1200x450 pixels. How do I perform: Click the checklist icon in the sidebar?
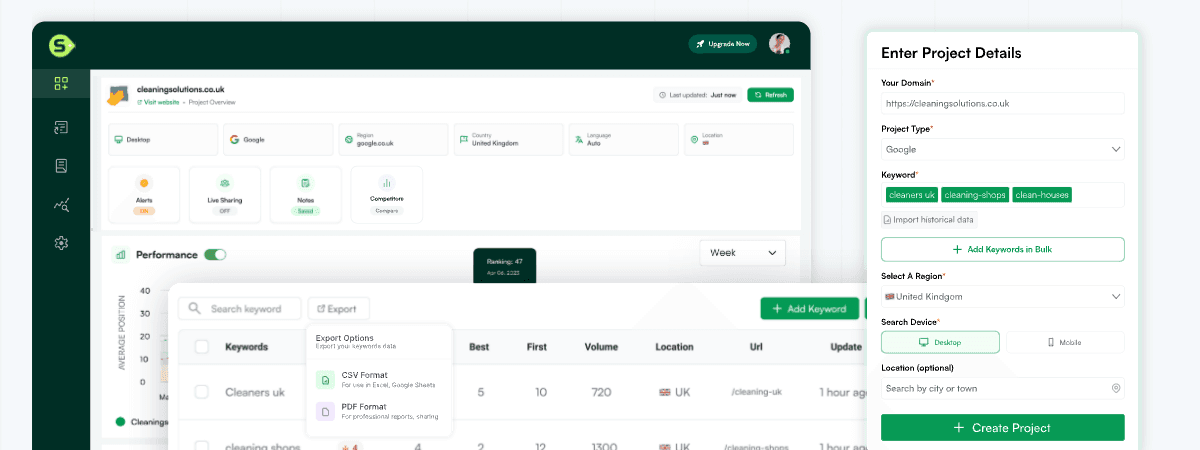[x=61, y=127]
